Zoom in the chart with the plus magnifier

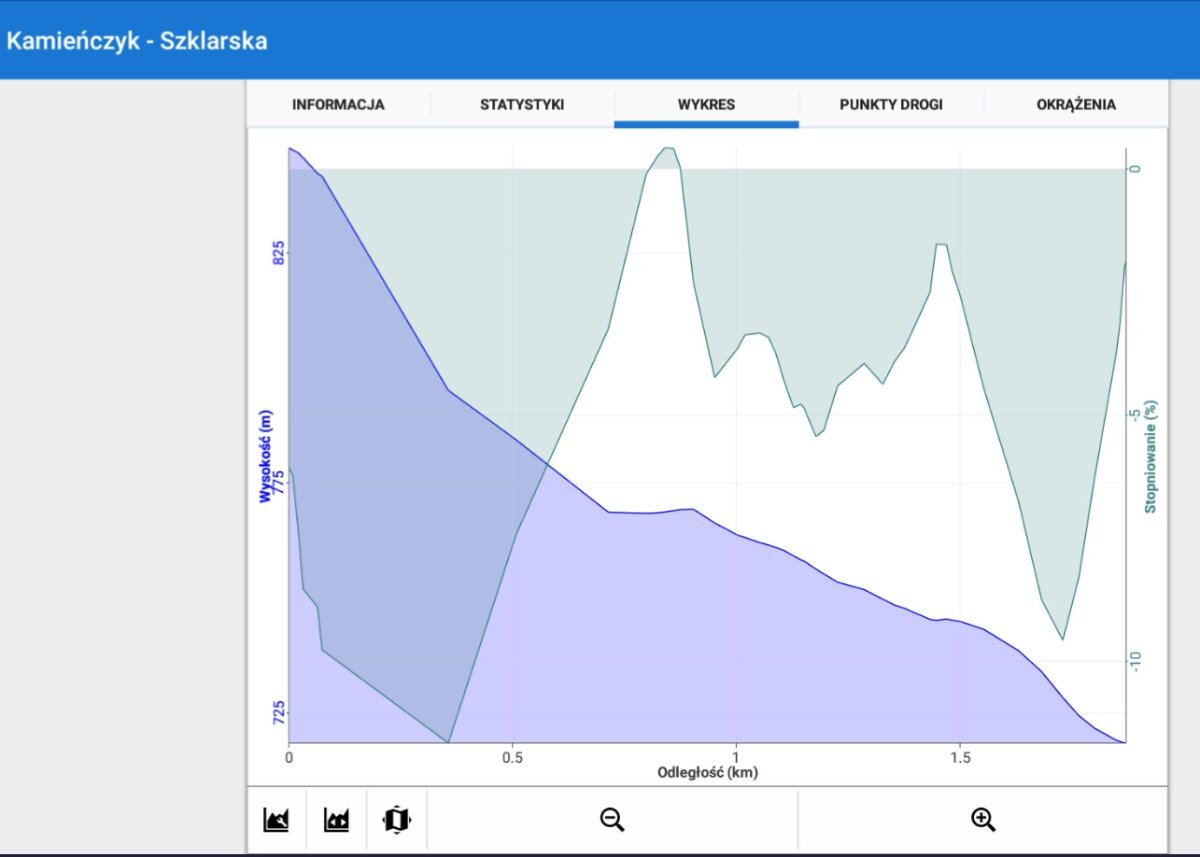click(983, 820)
